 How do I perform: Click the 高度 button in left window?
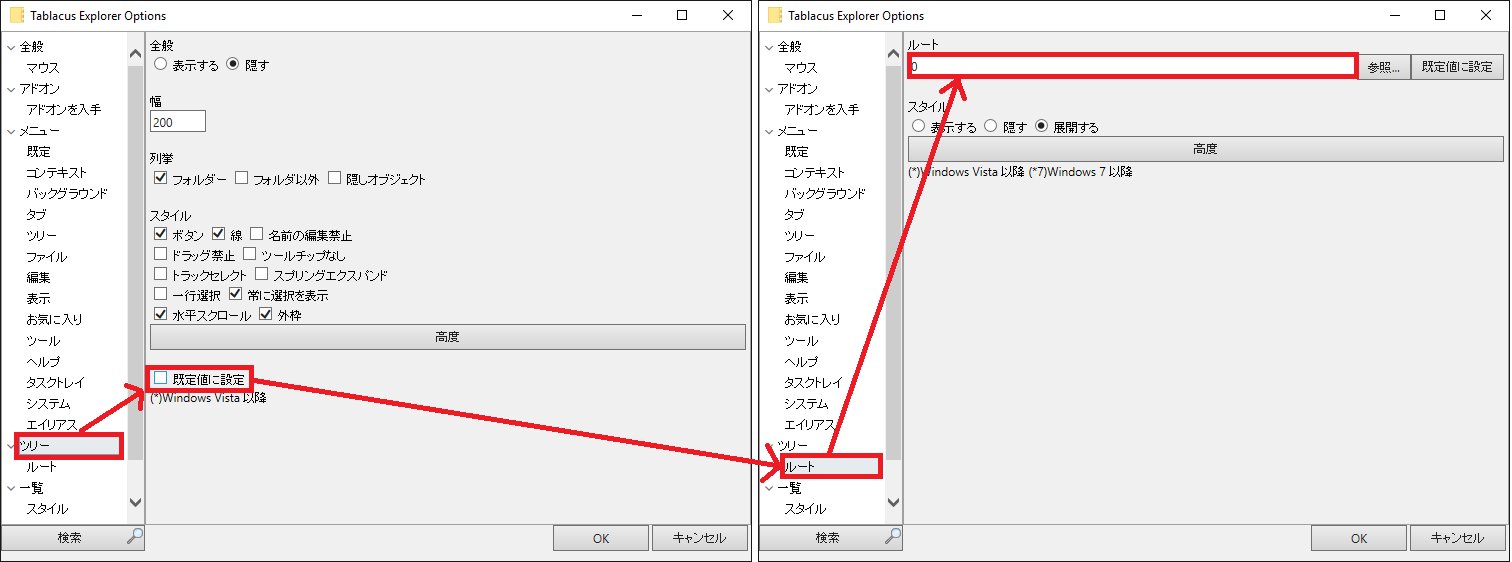coord(448,337)
